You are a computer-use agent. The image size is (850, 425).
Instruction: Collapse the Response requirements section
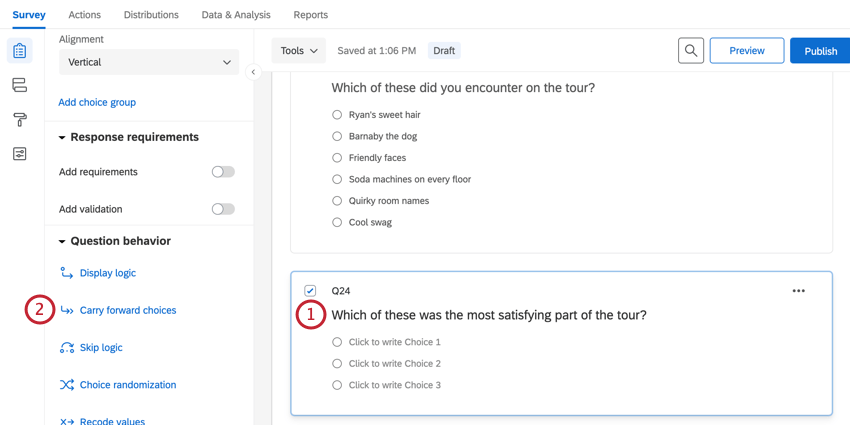tap(62, 137)
